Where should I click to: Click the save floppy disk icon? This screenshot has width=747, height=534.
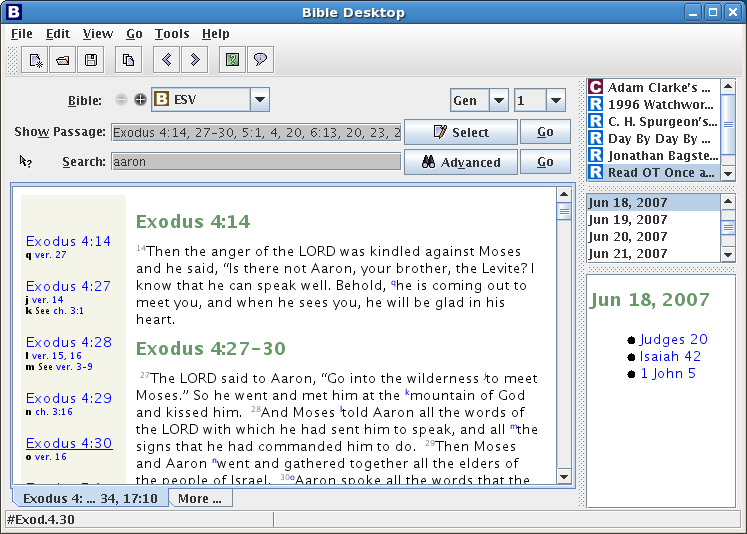pyautogui.click(x=91, y=60)
